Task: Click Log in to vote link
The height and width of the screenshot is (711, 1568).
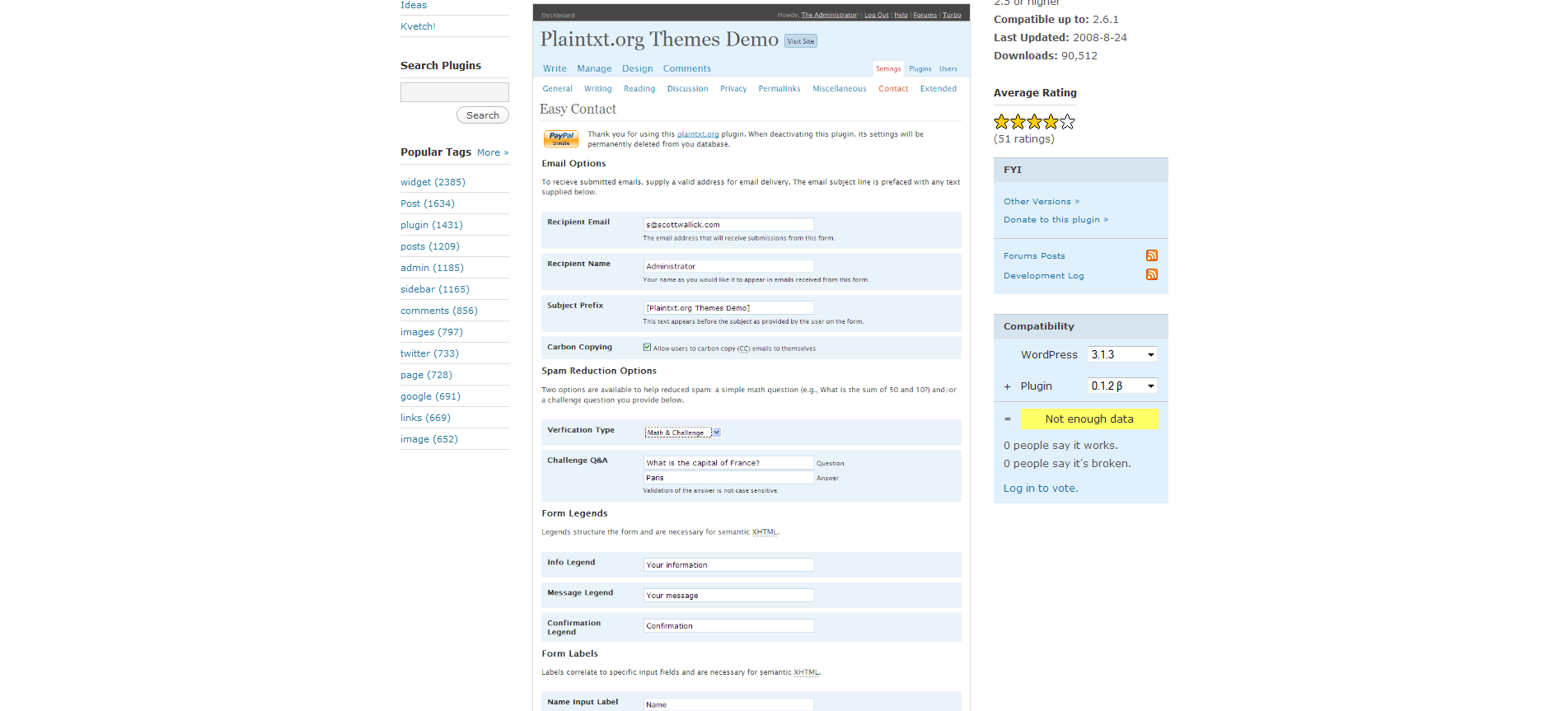Action: (x=1041, y=488)
